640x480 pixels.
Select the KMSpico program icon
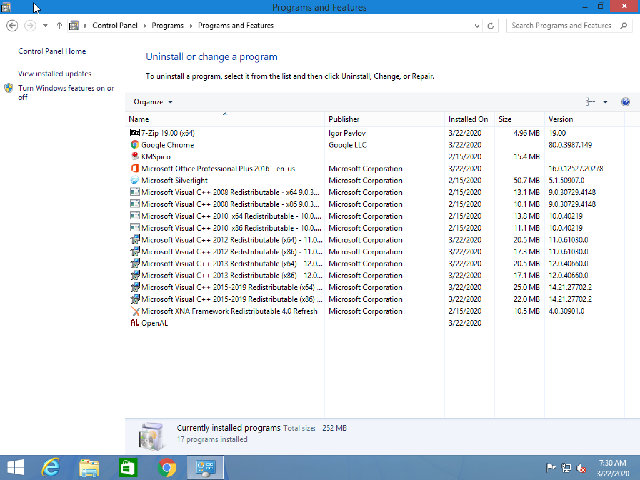tap(135, 157)
